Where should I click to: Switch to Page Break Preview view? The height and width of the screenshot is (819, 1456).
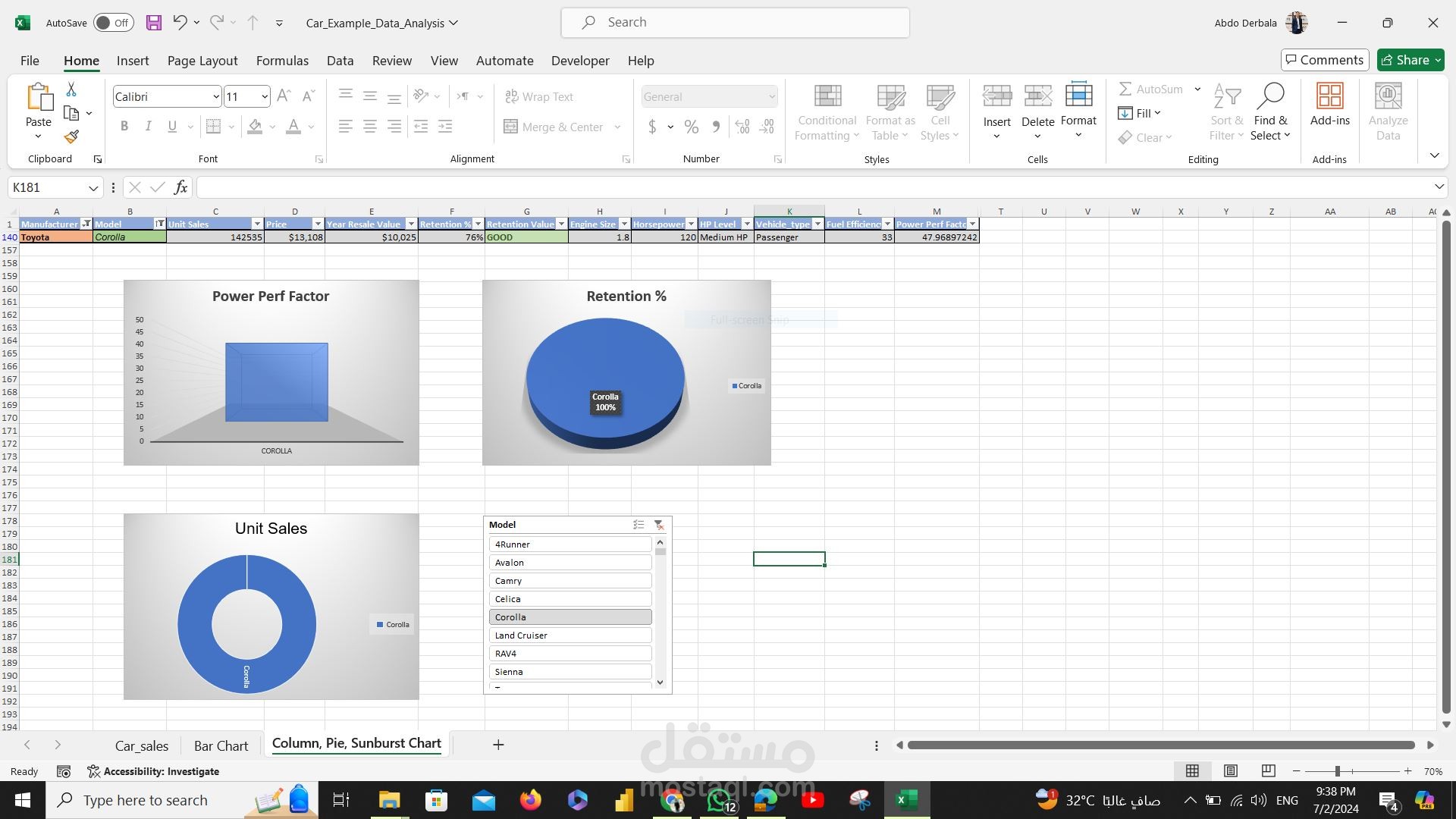click(x=1268, y=771)
